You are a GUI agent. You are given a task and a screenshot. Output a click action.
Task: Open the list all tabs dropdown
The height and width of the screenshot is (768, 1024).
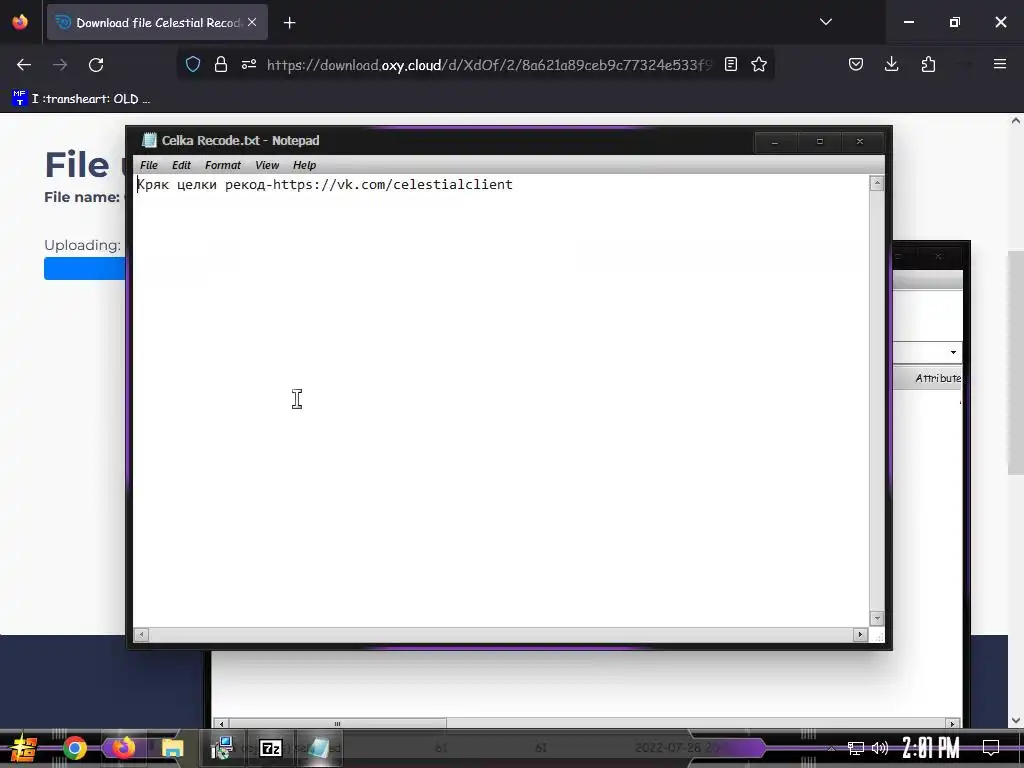click(826, 22)
